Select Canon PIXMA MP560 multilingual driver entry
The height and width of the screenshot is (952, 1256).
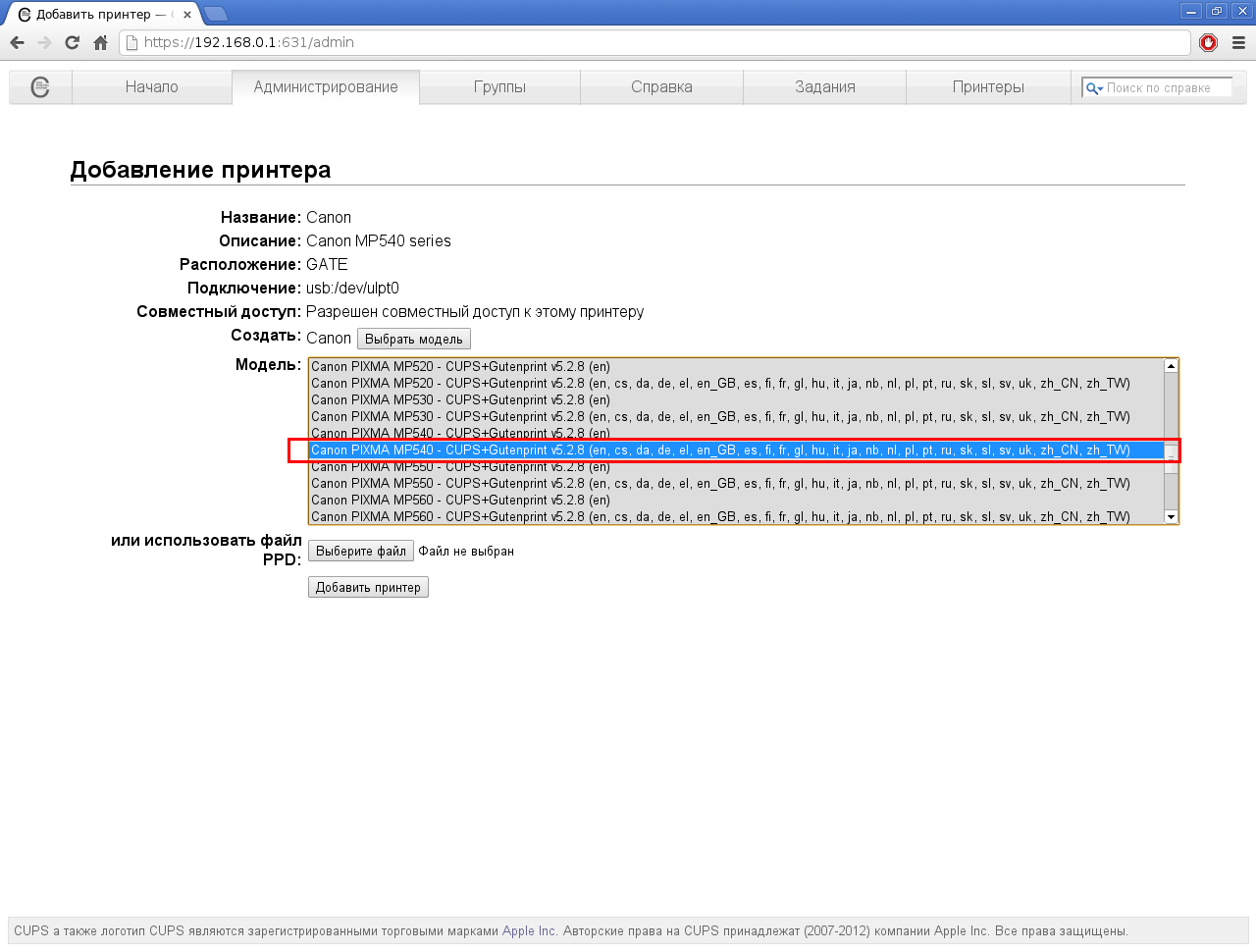coord(736,517)
